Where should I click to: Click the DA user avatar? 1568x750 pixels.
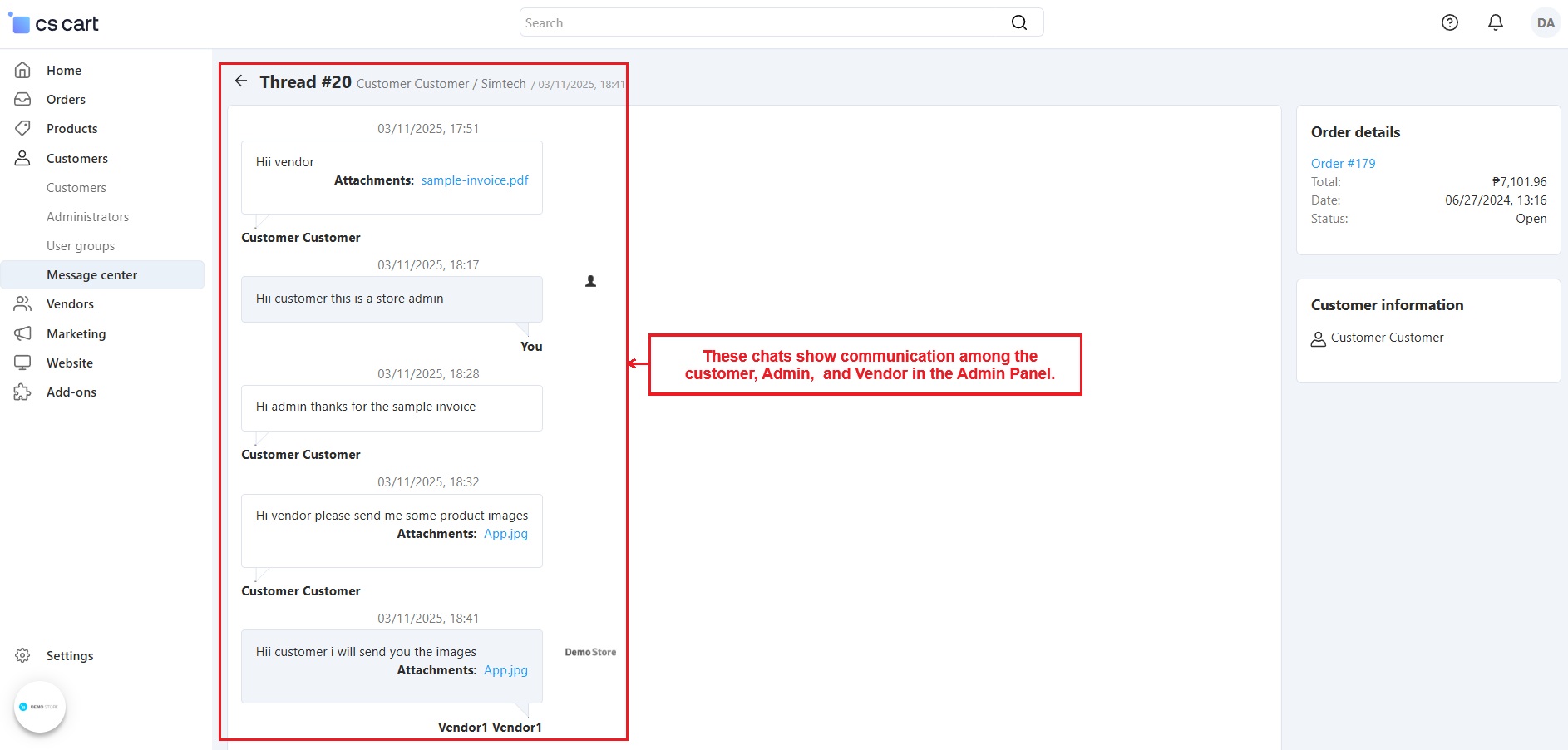click(x=1545, y=23)
